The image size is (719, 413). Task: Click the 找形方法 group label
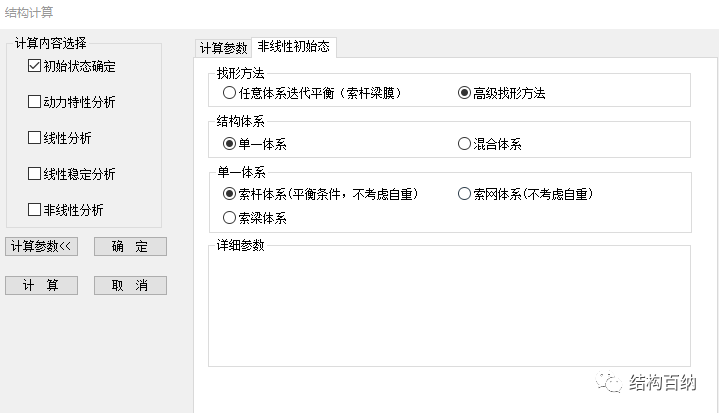pos(240,73)
